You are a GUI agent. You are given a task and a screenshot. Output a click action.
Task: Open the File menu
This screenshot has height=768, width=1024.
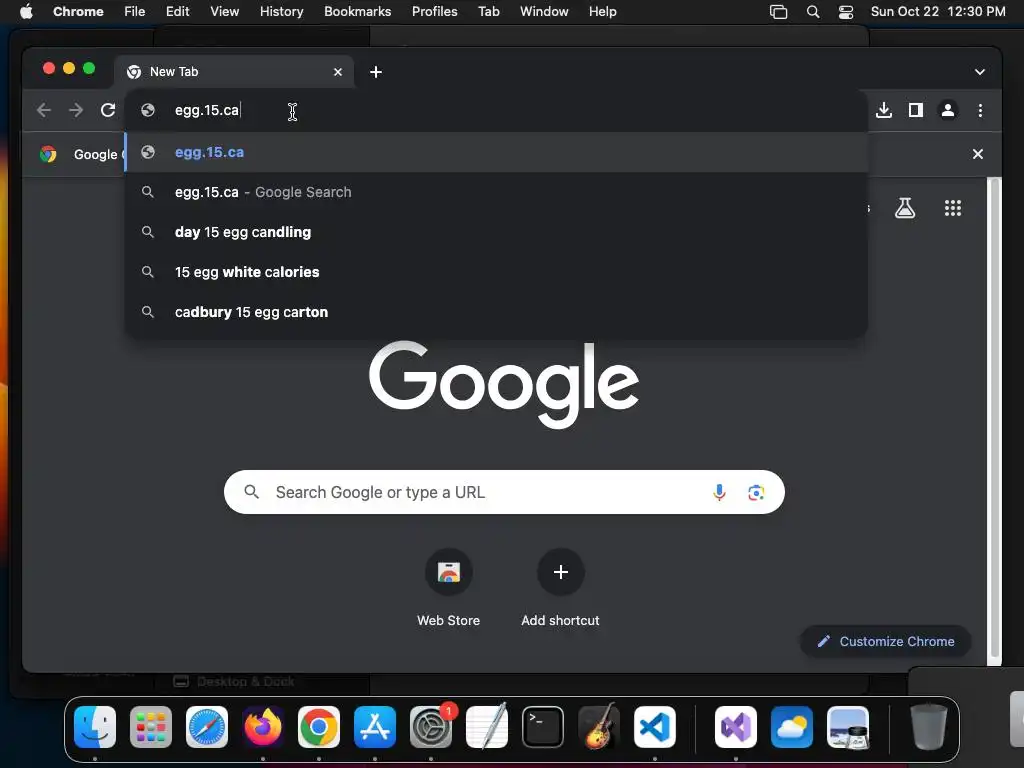point(135,12)
